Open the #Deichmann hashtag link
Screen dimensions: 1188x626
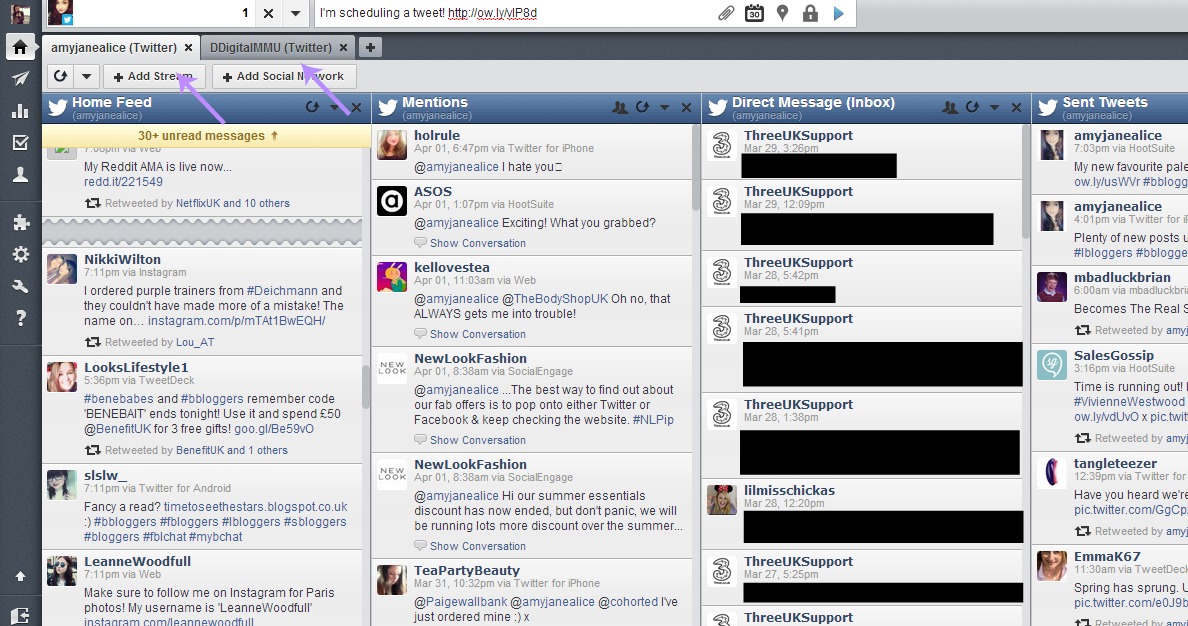(x=283, y=291)
